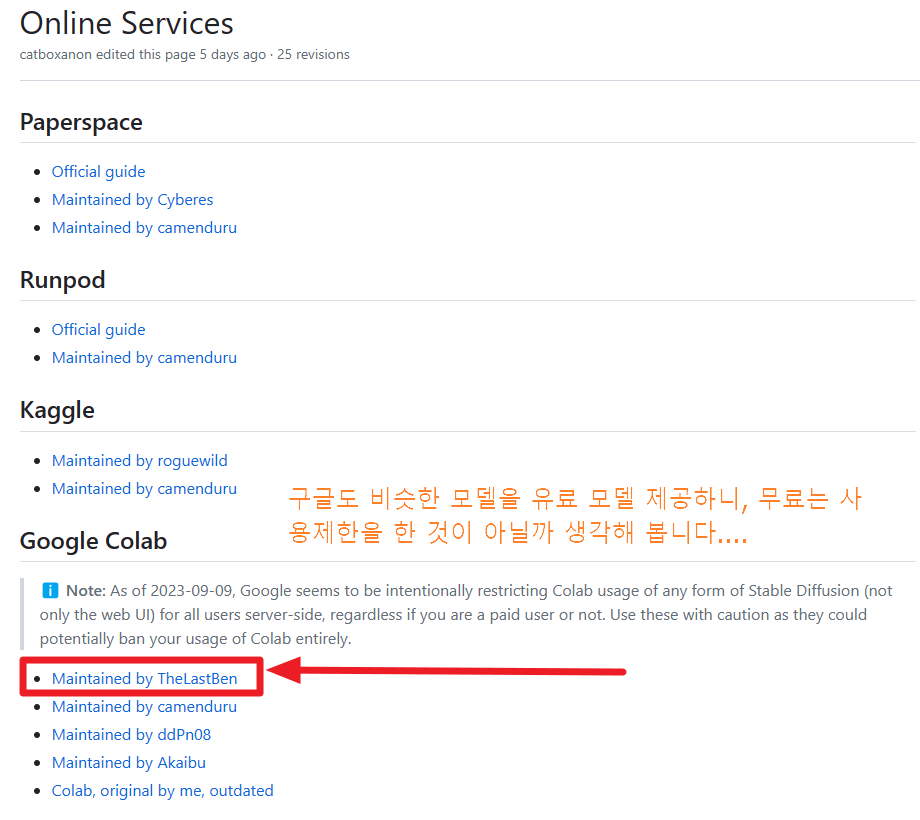Click the Paperspace section heading
The width and height of the screenshot is (920, 820).
point(81,123)
